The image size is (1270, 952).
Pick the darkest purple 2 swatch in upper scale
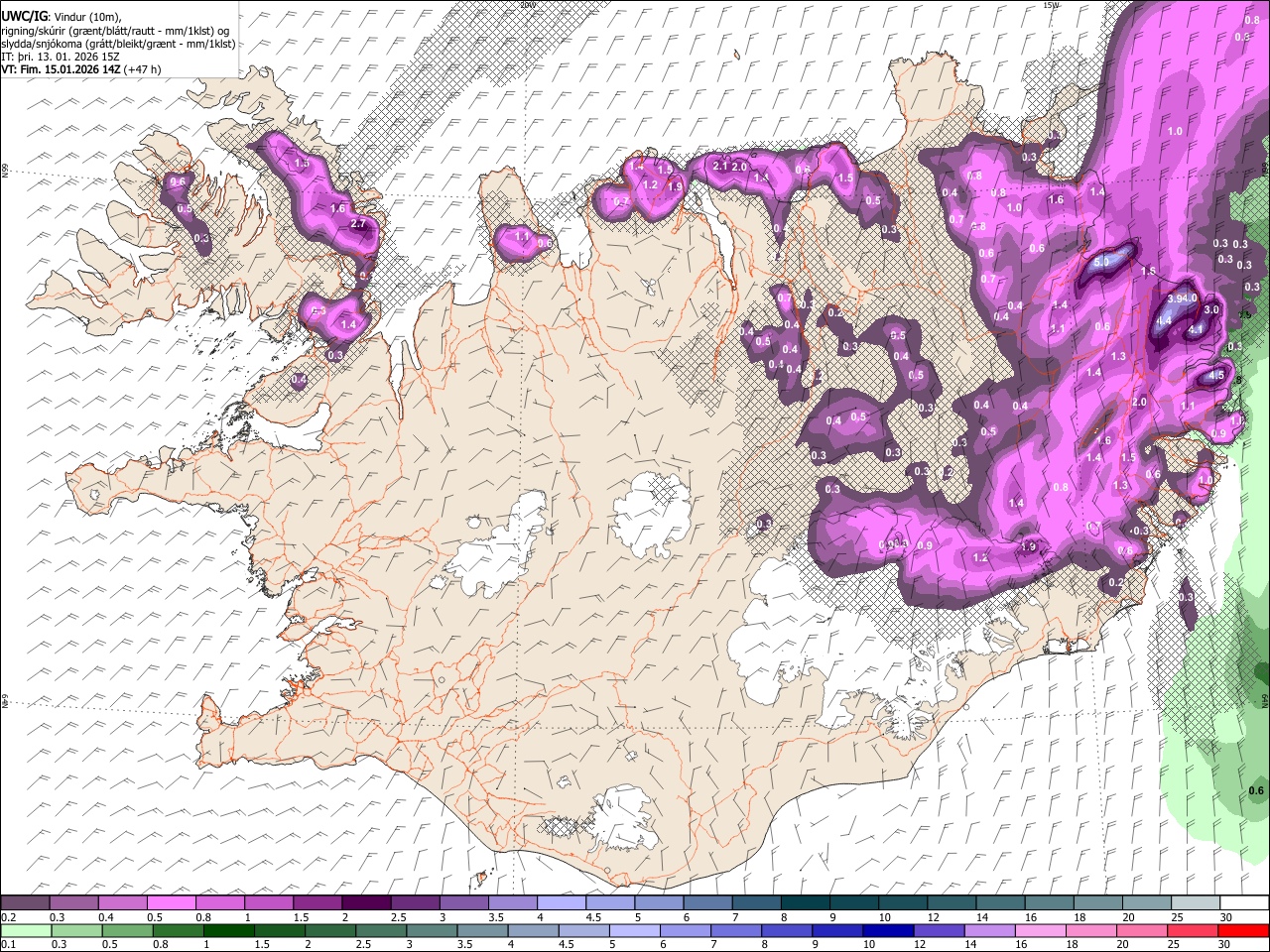(366, 903)
